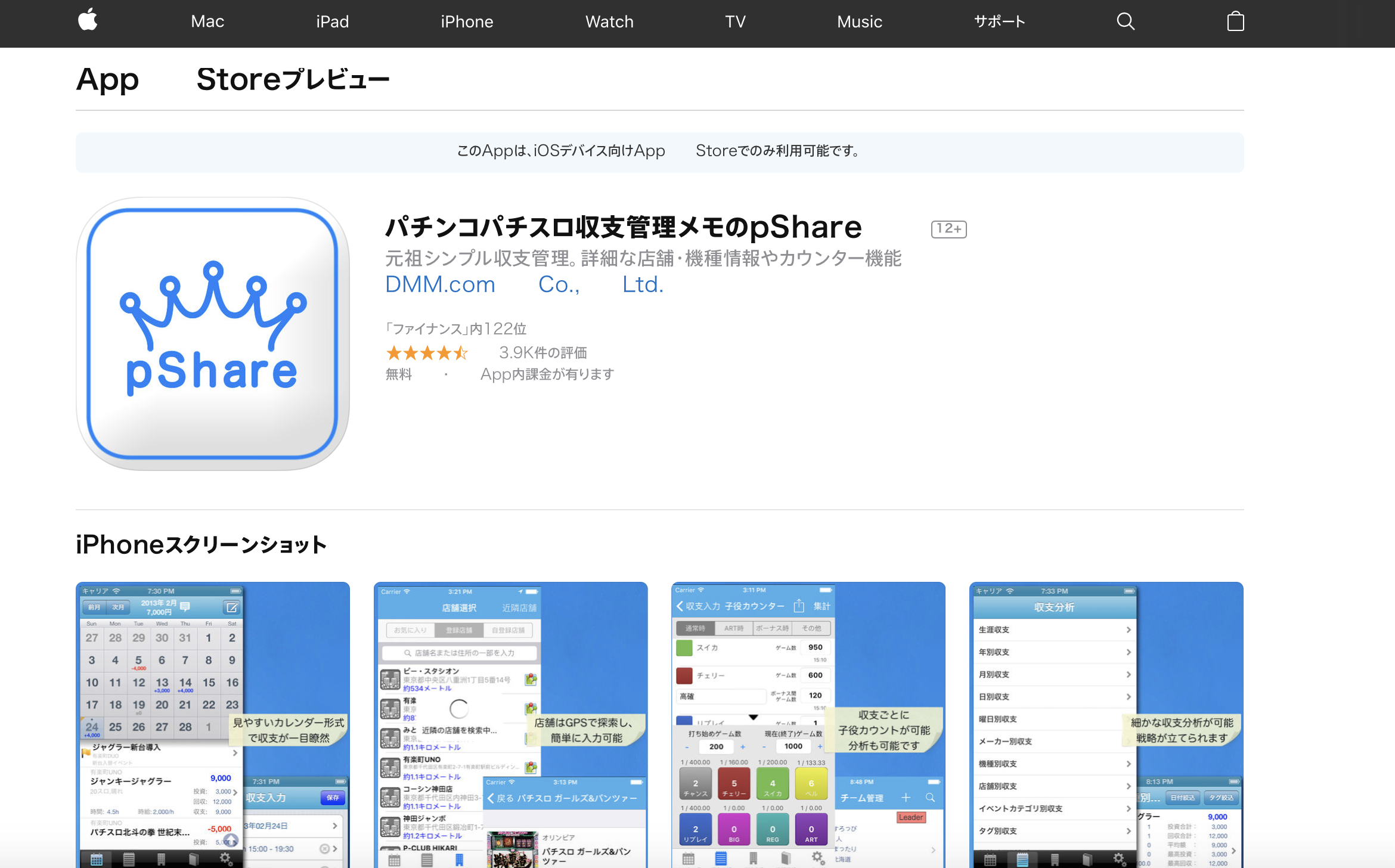The height and width of the screenshot is (868, 1395).
Task: Open the iPhone menu item
Action: (x=467, y=22)
